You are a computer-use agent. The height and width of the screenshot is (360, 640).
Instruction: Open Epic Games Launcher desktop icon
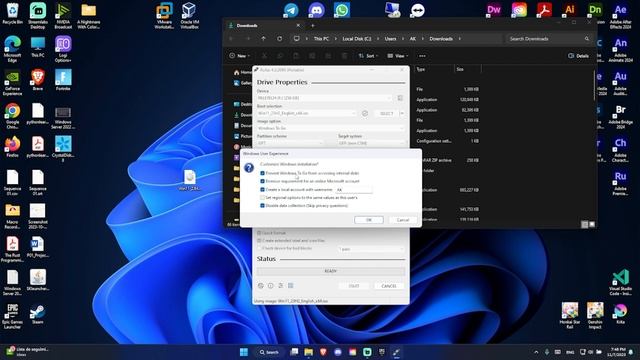(x=12, y=316)
